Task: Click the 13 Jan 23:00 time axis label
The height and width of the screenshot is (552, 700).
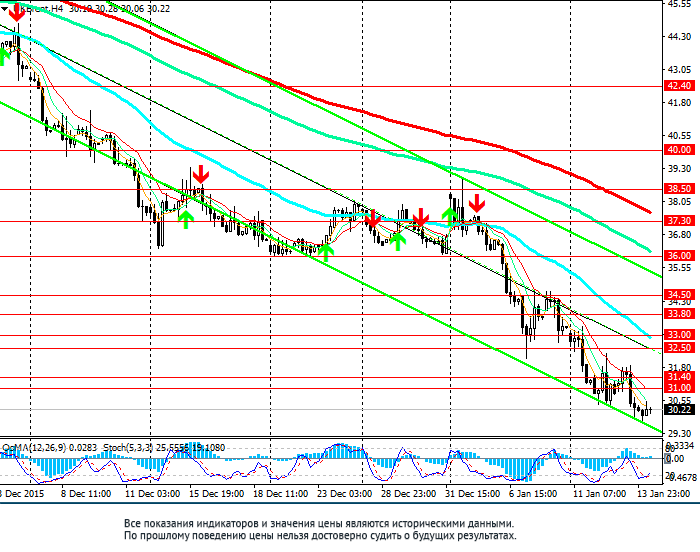Action: coord(663,494)
